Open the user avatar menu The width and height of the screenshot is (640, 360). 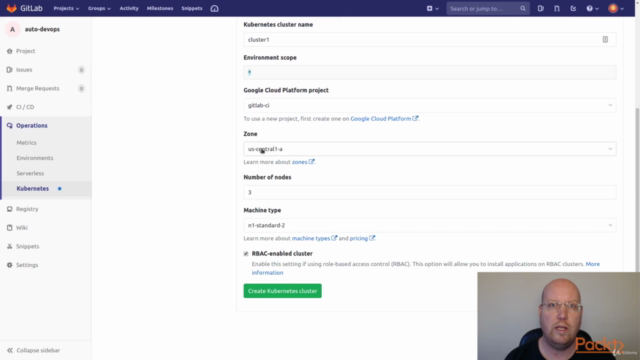pyautogui.click(x=616, y=8)
